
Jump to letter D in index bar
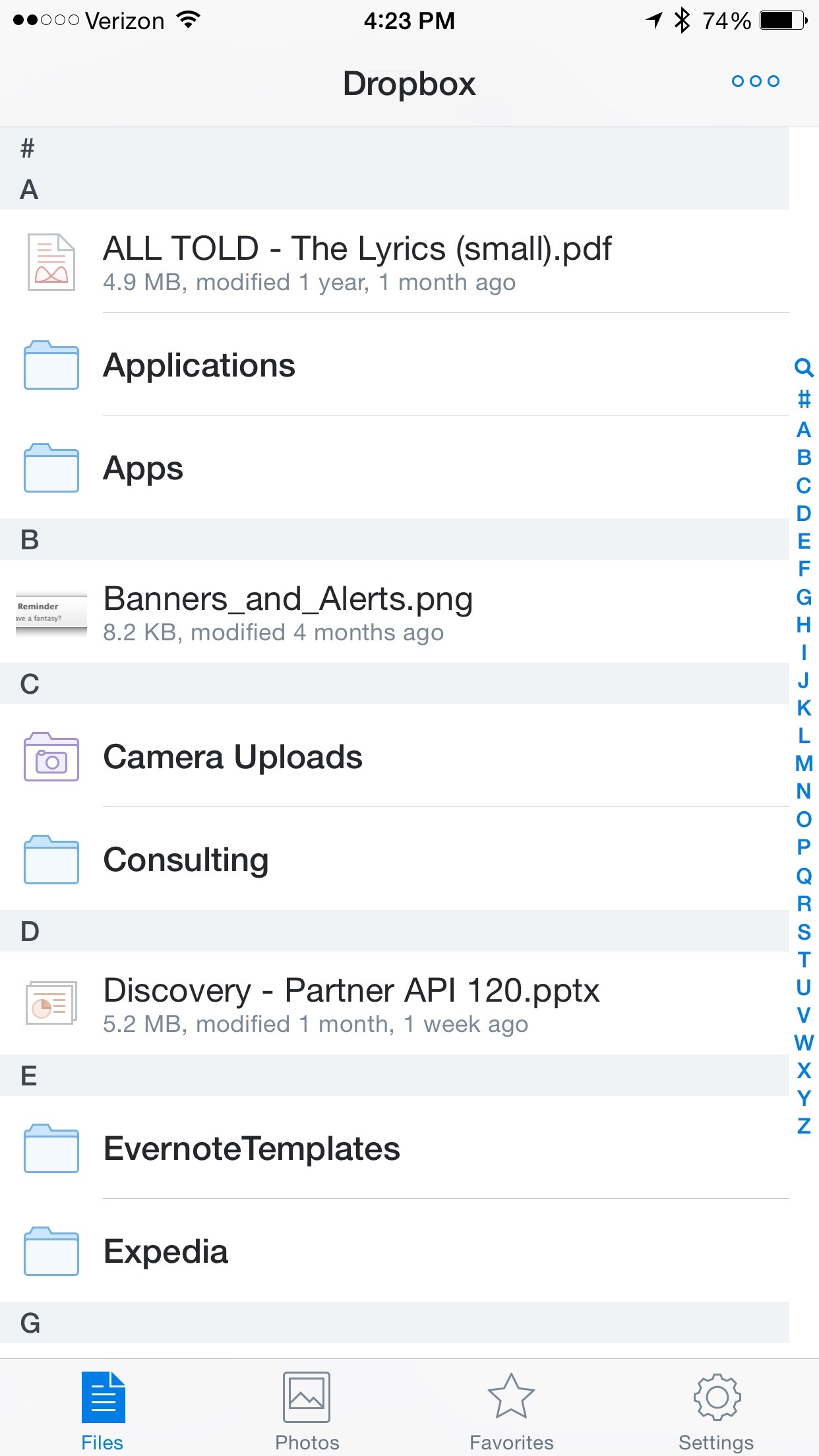pyautogui.click(x=804, y=514)
